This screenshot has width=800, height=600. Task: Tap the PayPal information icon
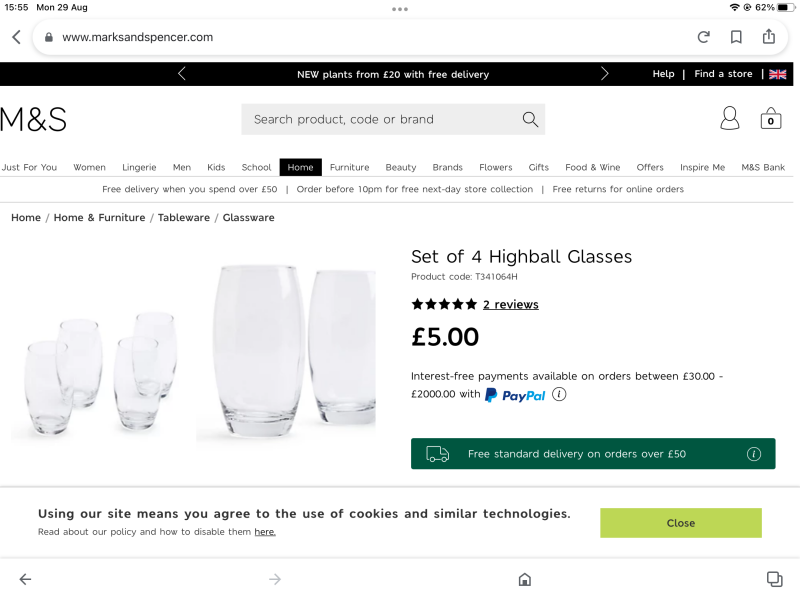click(x=559, y=394)
